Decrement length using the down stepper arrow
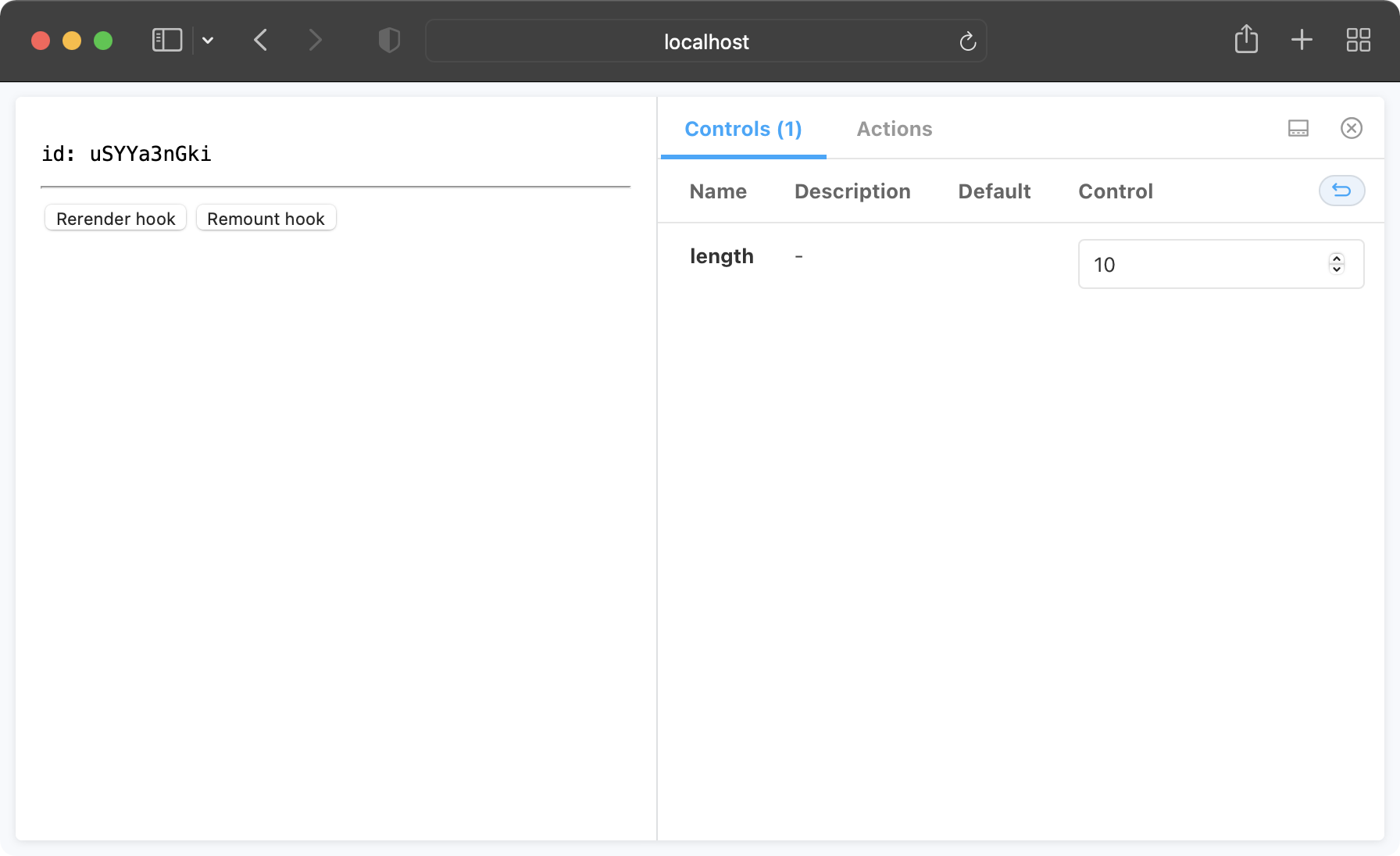 (1336, 269)
